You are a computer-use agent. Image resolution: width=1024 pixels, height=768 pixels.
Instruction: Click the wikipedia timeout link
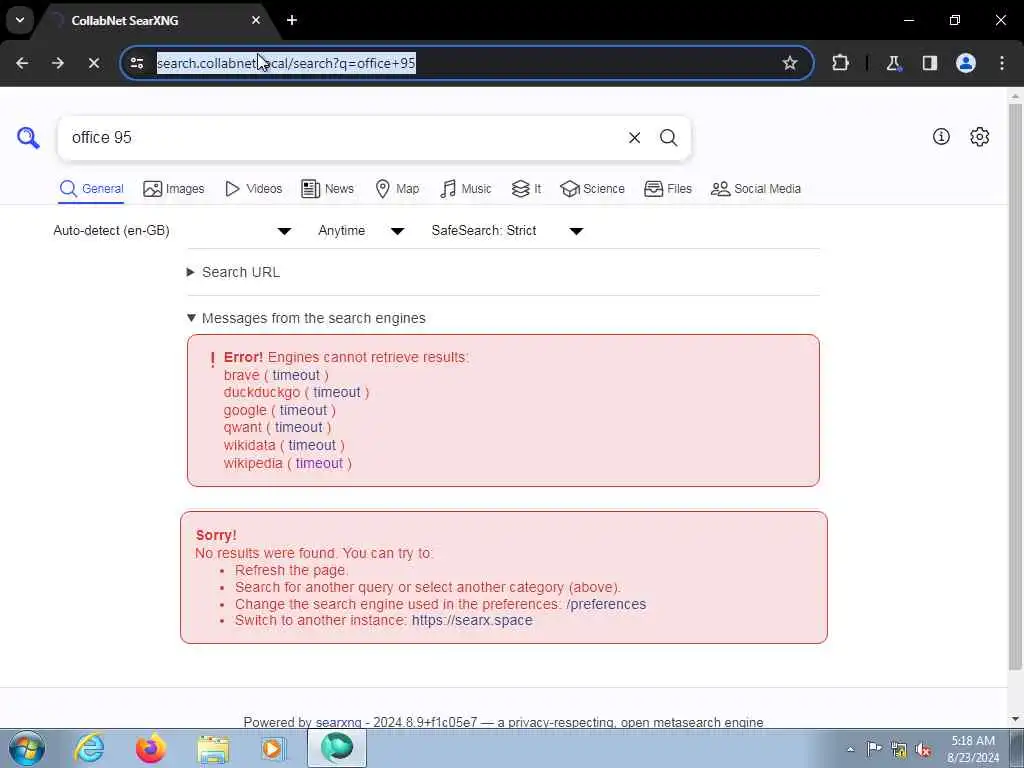[319, 464]
